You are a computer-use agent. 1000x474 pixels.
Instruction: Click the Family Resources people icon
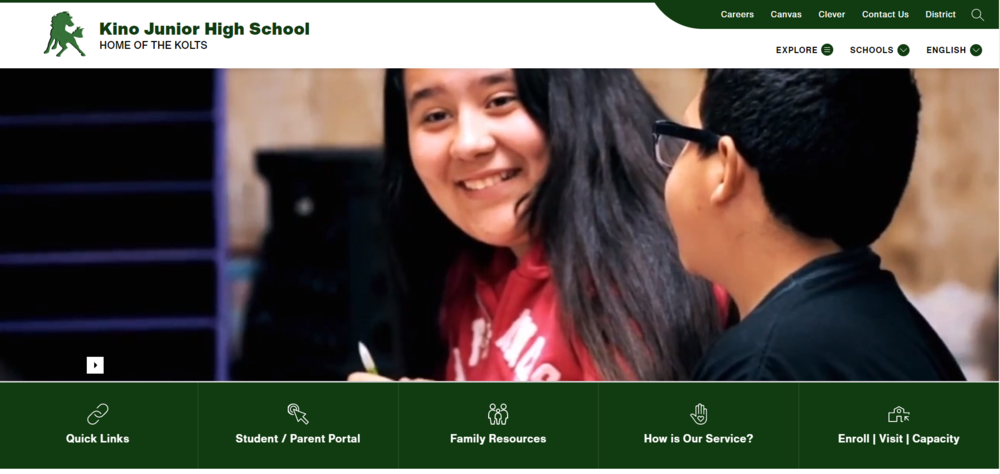coord(498,414)
